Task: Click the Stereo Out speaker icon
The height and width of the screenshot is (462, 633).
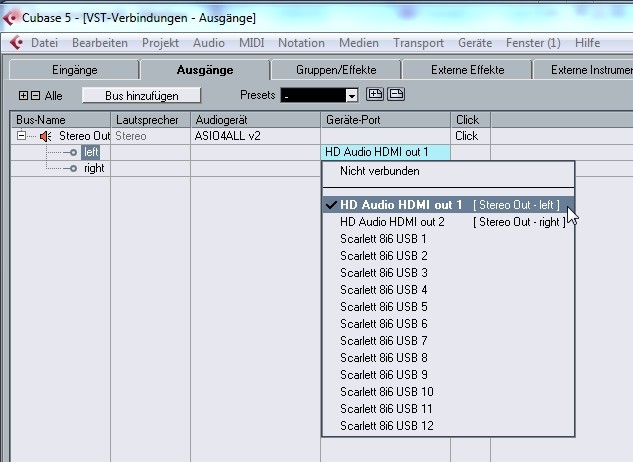Action: (46, 136)
